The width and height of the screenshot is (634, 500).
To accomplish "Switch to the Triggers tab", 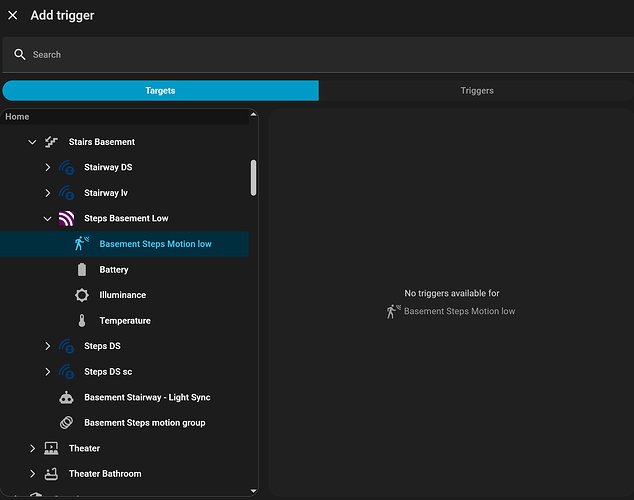I will click(476, 91).
